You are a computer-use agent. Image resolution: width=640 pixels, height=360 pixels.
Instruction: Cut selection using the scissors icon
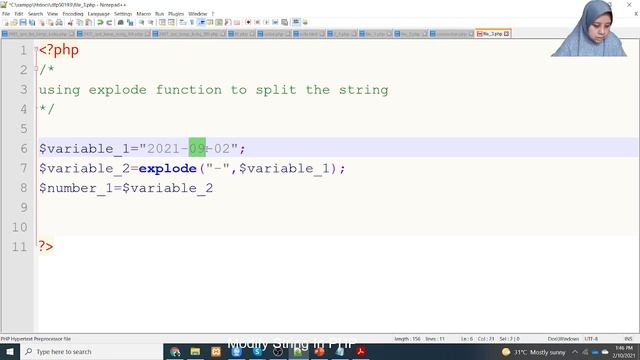[71, 22]
